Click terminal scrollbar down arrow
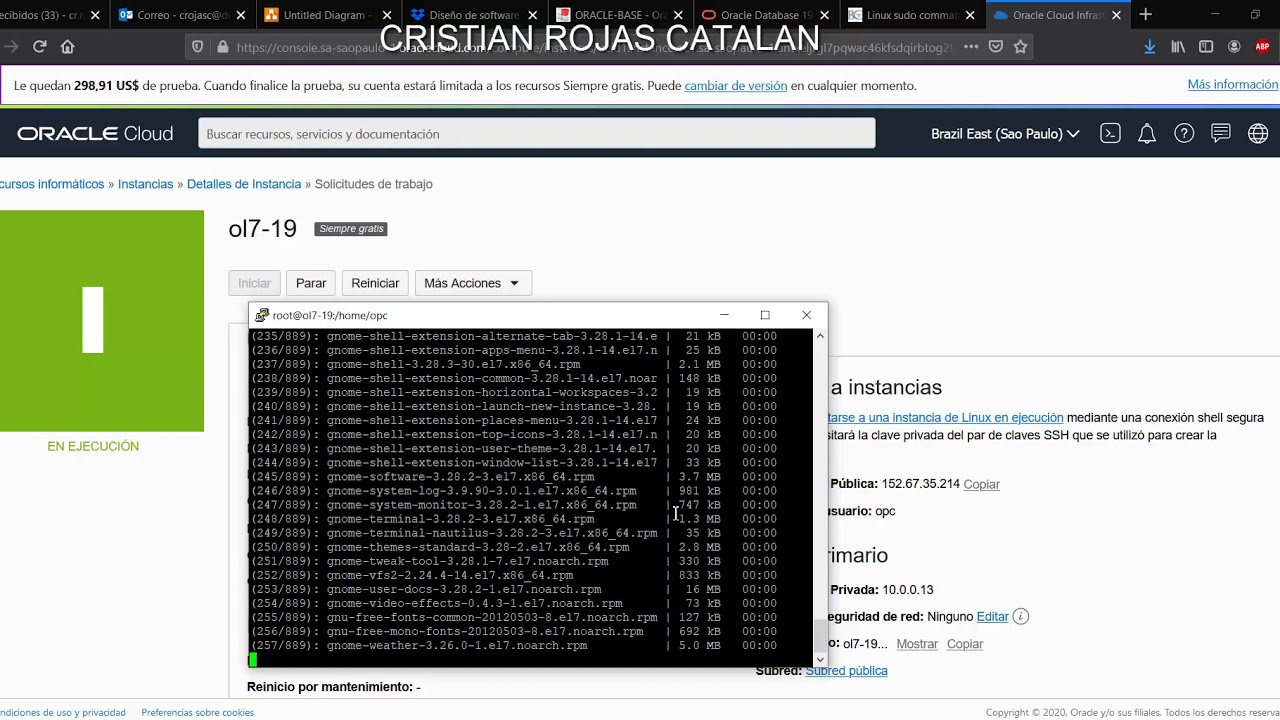The image size is (1280, 720). 821,659
